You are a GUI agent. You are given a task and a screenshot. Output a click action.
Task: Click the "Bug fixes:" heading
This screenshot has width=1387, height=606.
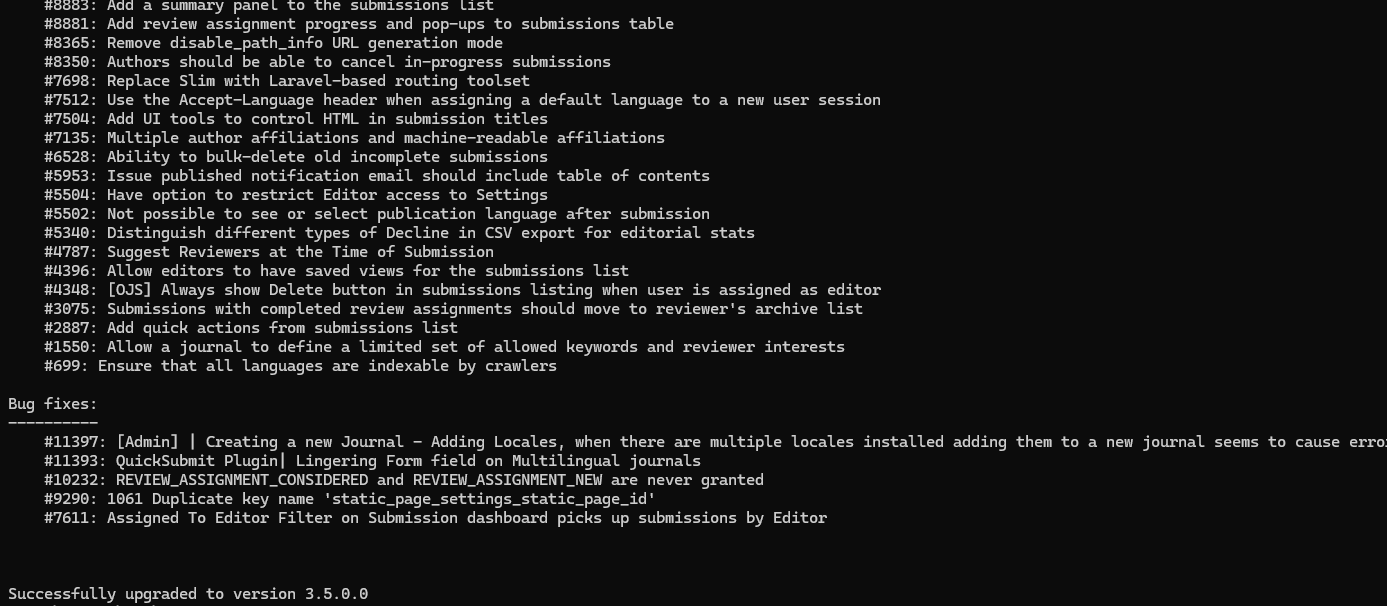(53, 404)
